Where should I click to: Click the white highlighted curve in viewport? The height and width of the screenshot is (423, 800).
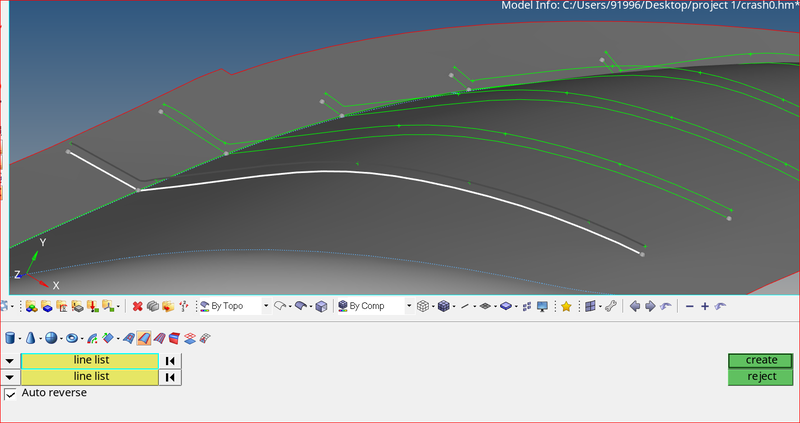coord(327,172)
